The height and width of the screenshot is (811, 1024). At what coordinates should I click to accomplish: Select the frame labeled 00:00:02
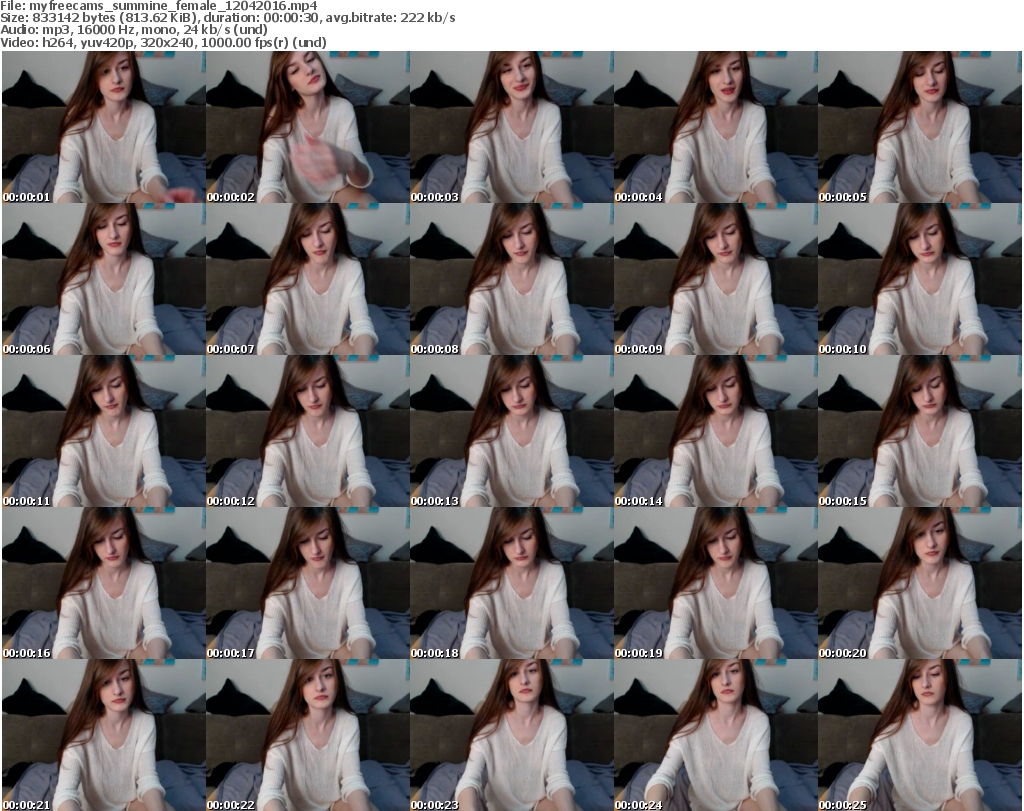coord(307,127)
